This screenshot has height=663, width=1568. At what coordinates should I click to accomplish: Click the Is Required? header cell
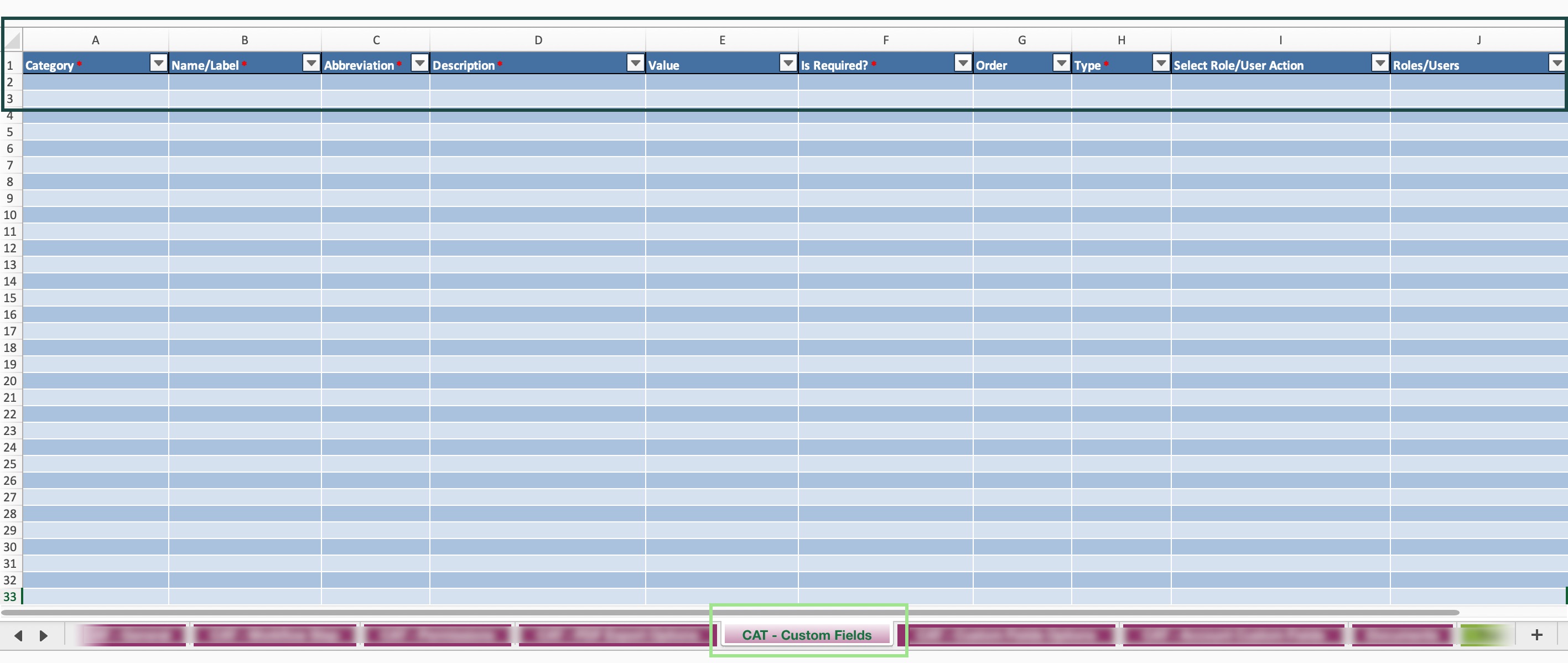click(886, 64)
